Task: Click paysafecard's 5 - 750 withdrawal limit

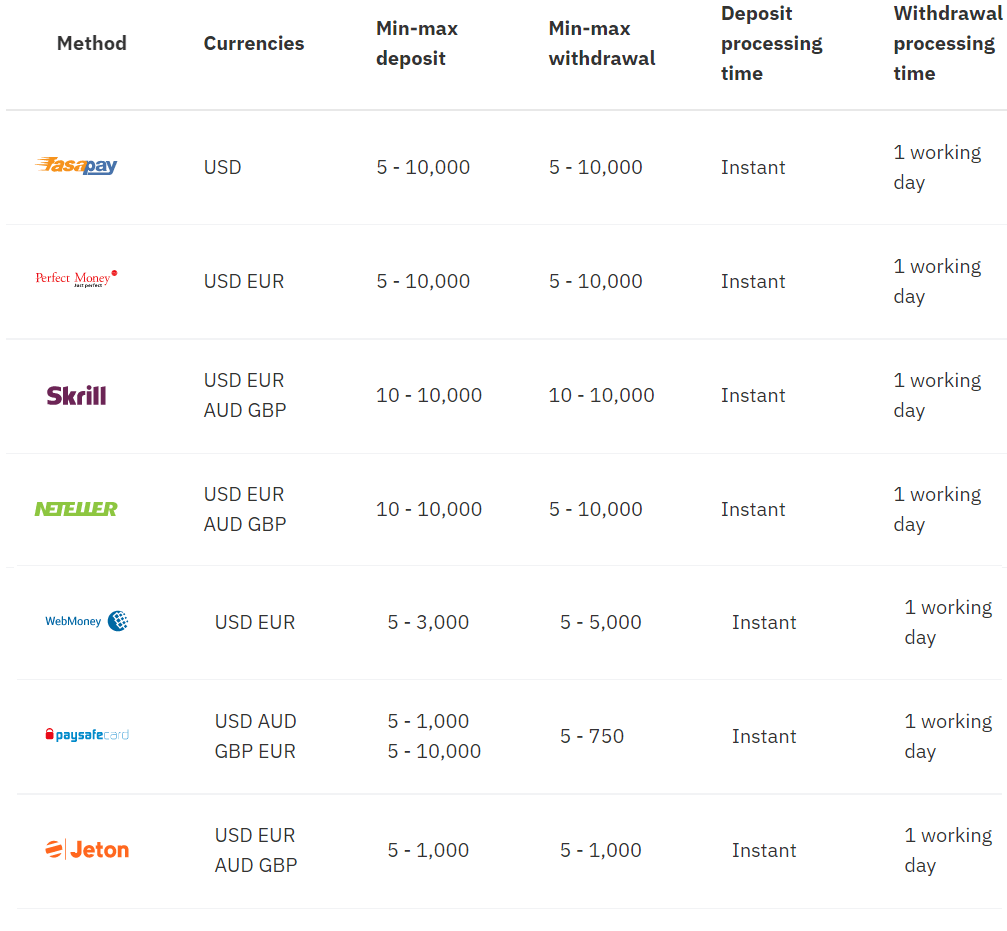Action: point(592,736)
